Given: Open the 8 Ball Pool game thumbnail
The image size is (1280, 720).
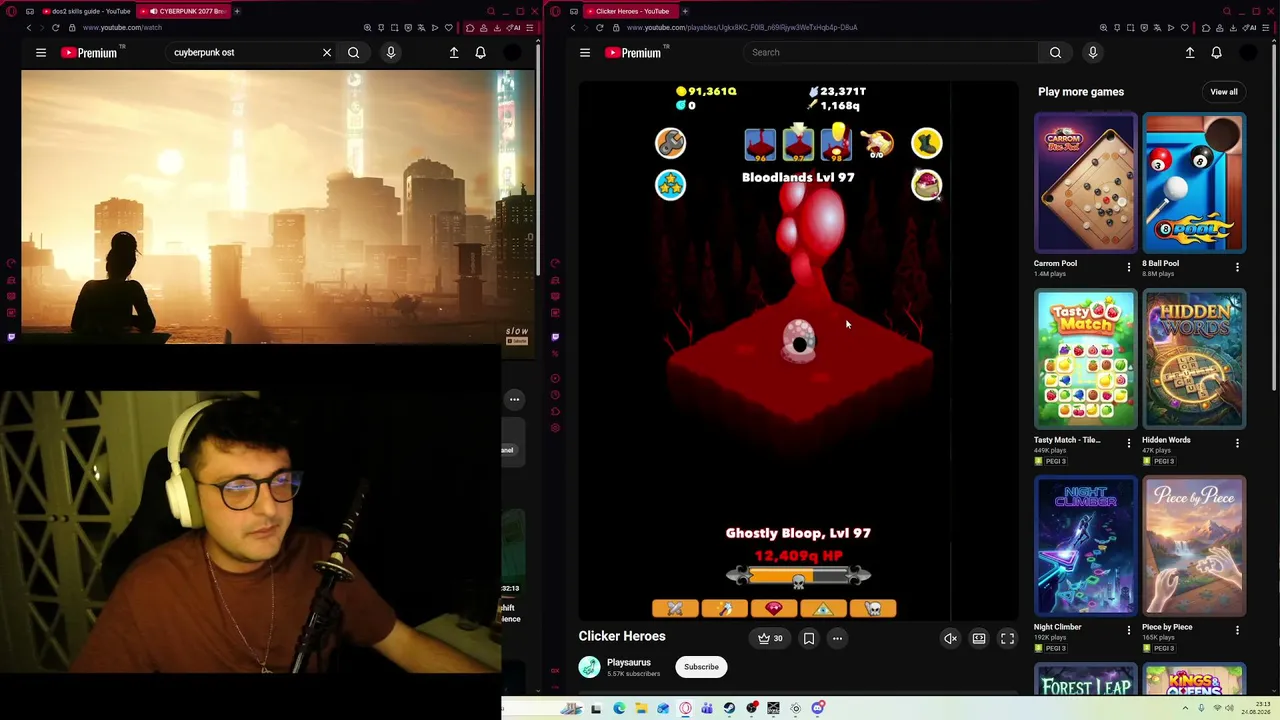Looking at the screenshot, I should click(1194, 183).
